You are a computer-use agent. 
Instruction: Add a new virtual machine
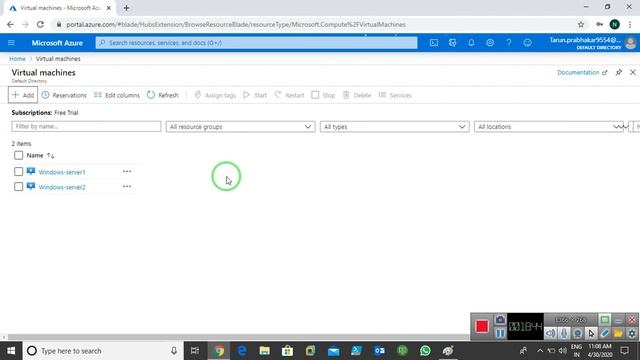point(23,95)
